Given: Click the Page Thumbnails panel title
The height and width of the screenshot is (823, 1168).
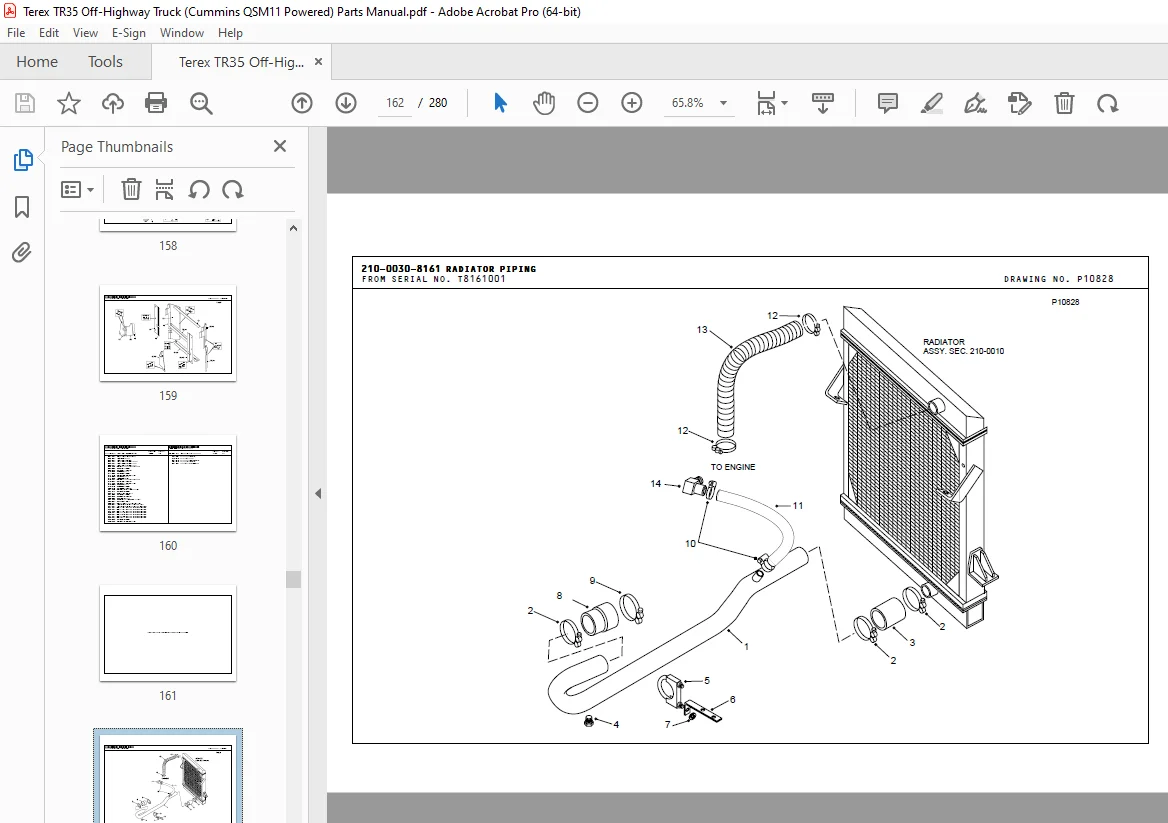Looking at the screenshot, I should point(117,147).
